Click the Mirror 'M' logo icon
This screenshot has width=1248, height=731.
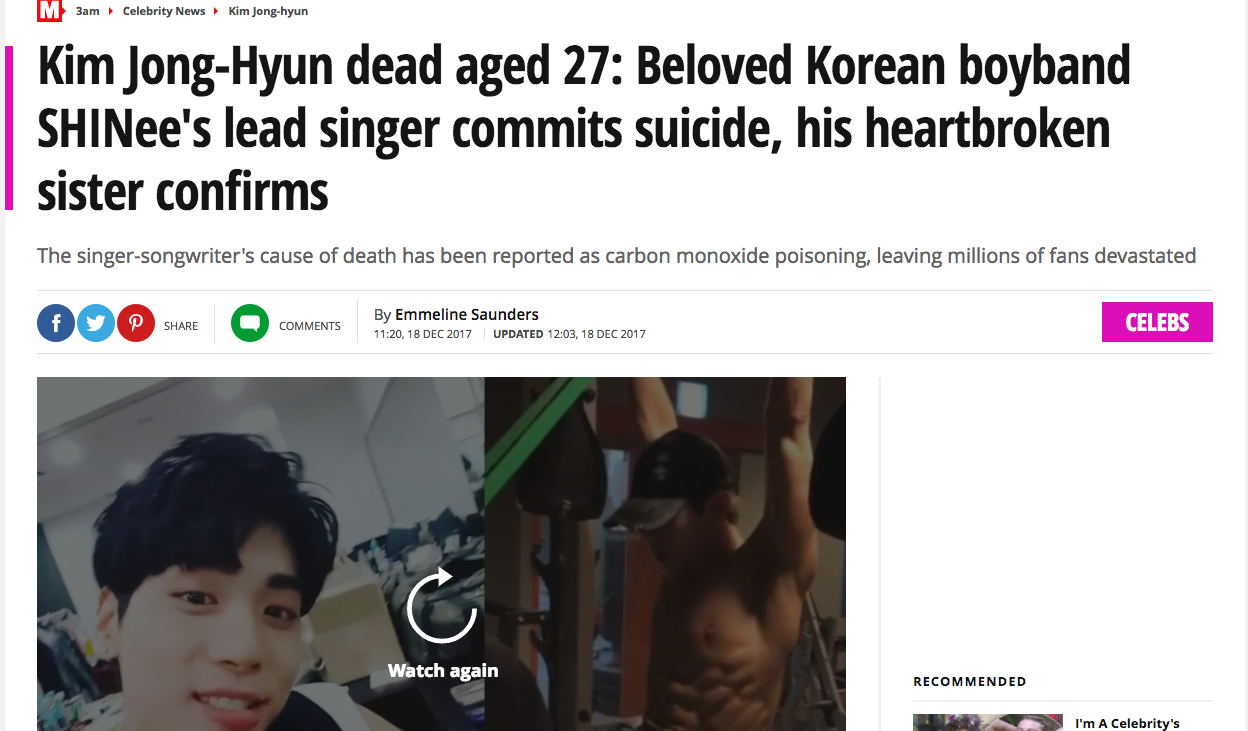point(50,11)
